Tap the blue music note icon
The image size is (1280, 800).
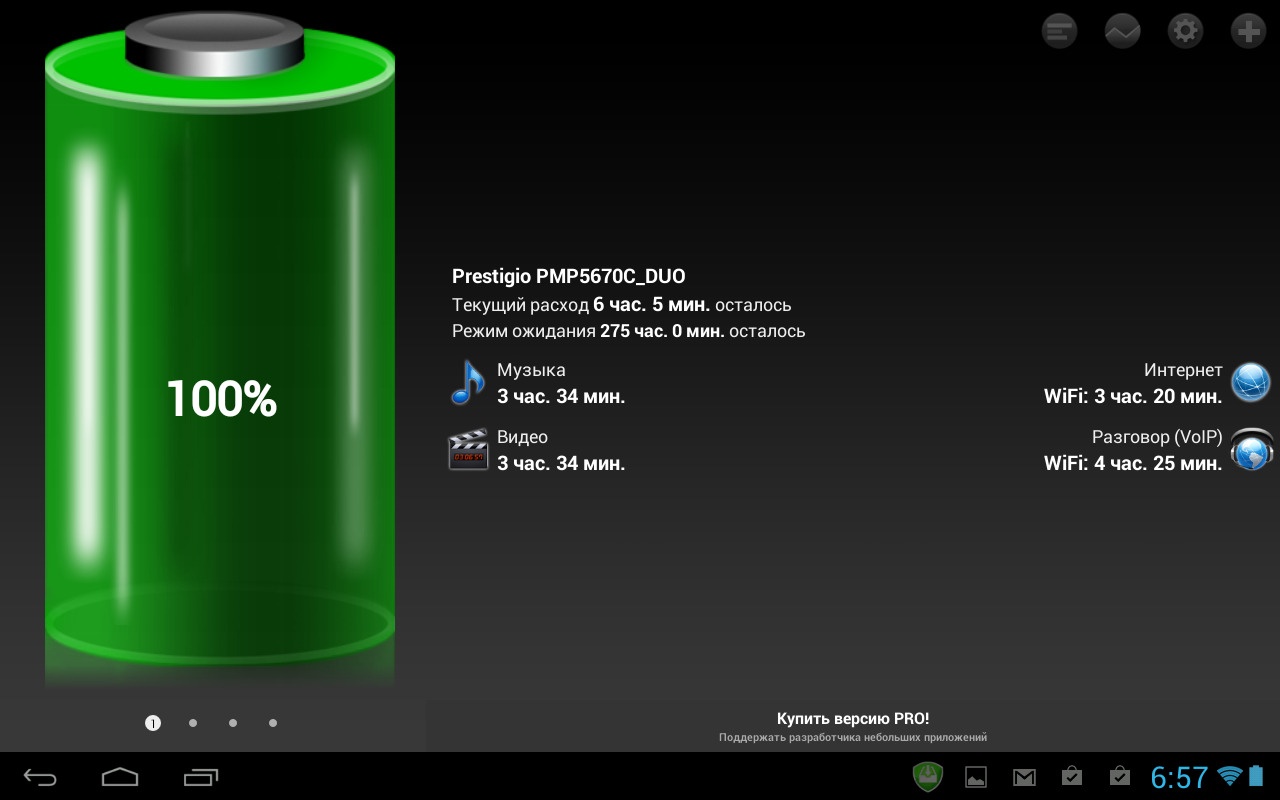[x=467, y=383]
